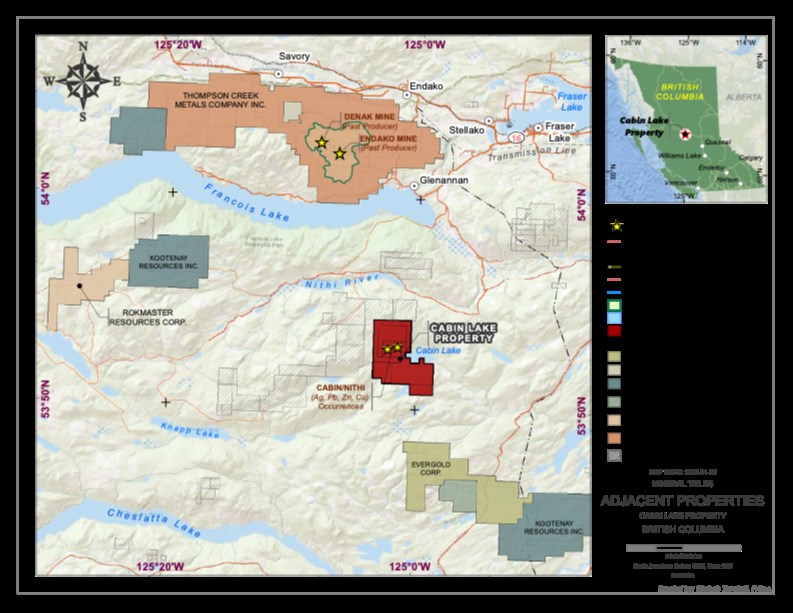Image resolution: width=793 pixels, height=613 pixels.
Task: Pick the orange legend swatch
Action: pyautogui.click(x=614, y=438)
